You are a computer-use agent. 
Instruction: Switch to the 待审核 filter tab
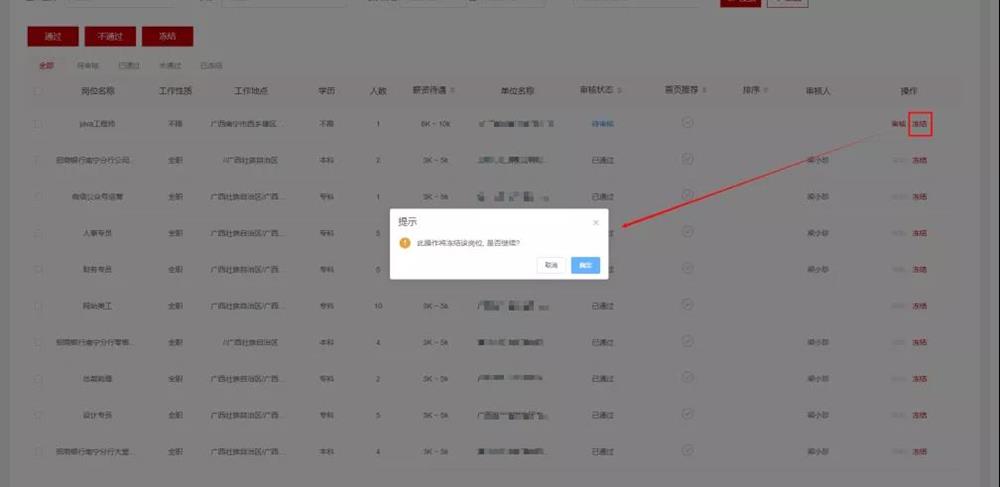[x=87, y=66]
